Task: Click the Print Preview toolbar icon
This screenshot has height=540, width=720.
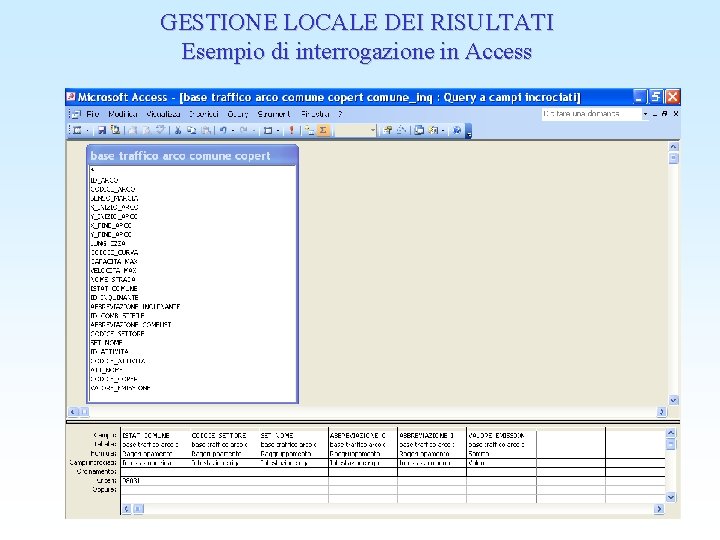Action: pos(146,130)
